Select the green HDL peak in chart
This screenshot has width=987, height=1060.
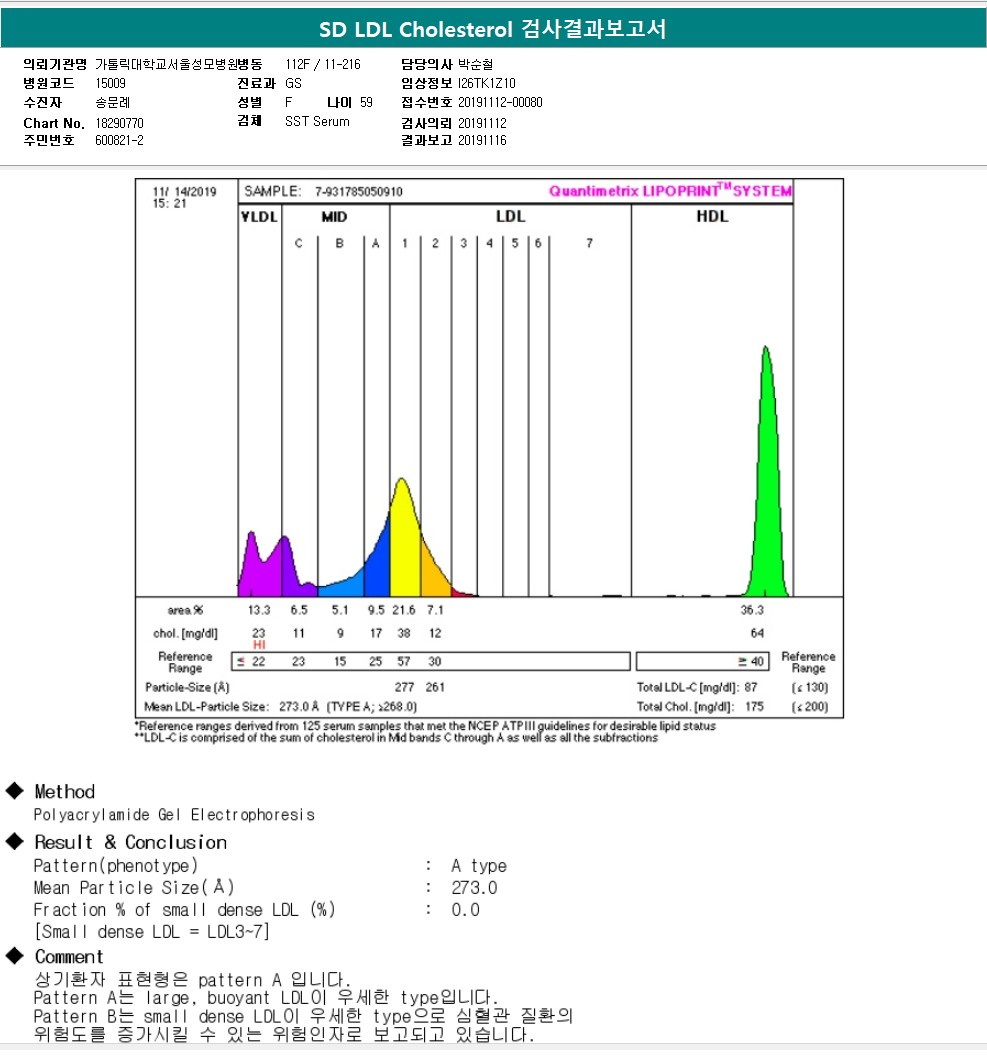click(767, 480)
